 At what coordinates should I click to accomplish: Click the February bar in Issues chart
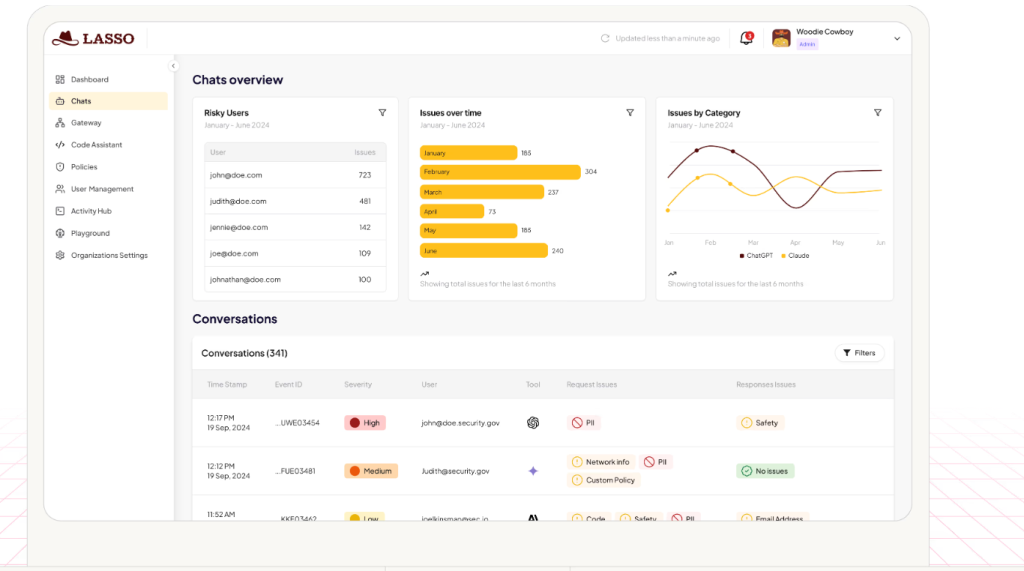pos(500,172)
